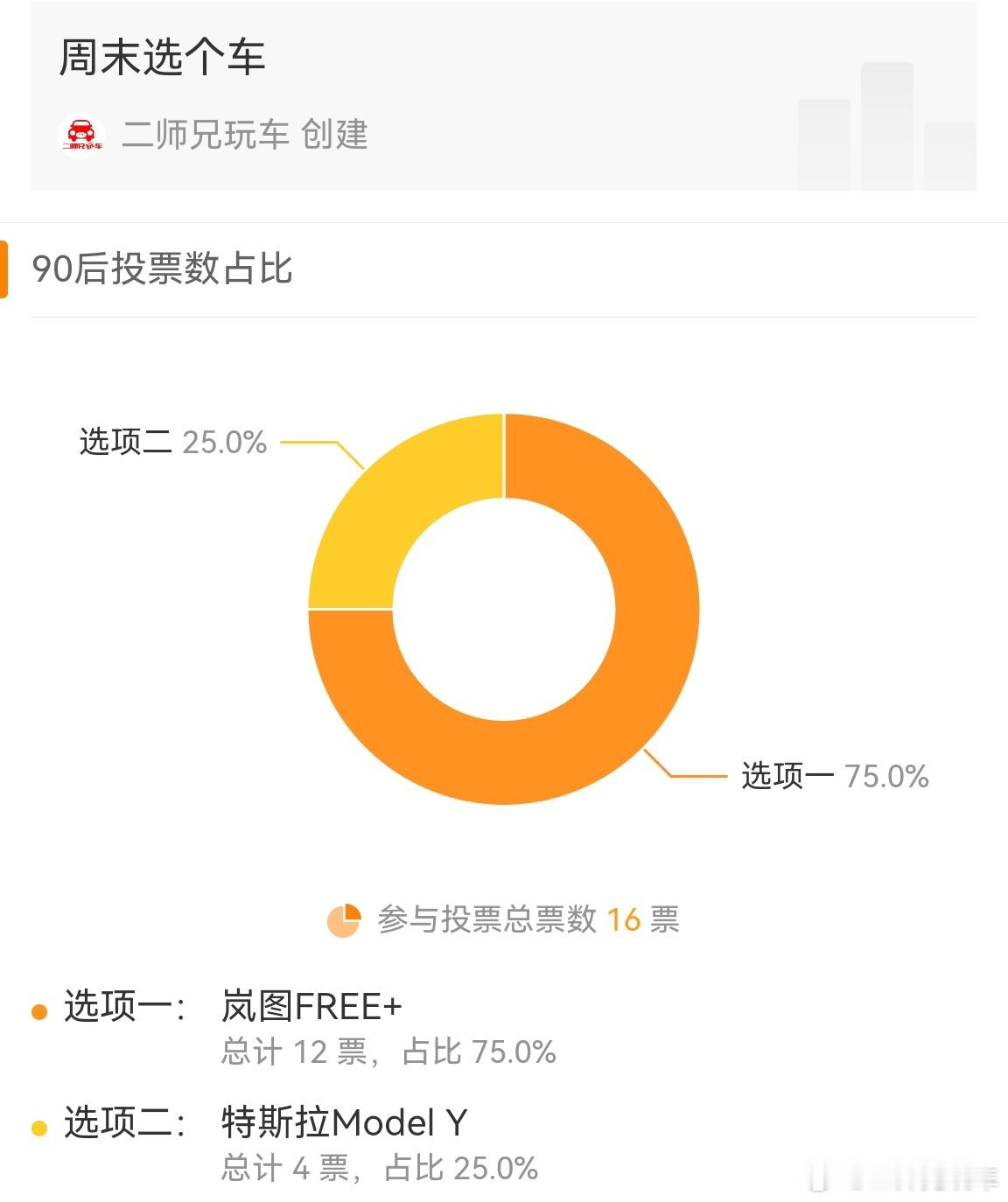Tap the 参与投票总票数 16 票 summary
1008x1202 pixels.
[528, 920]
